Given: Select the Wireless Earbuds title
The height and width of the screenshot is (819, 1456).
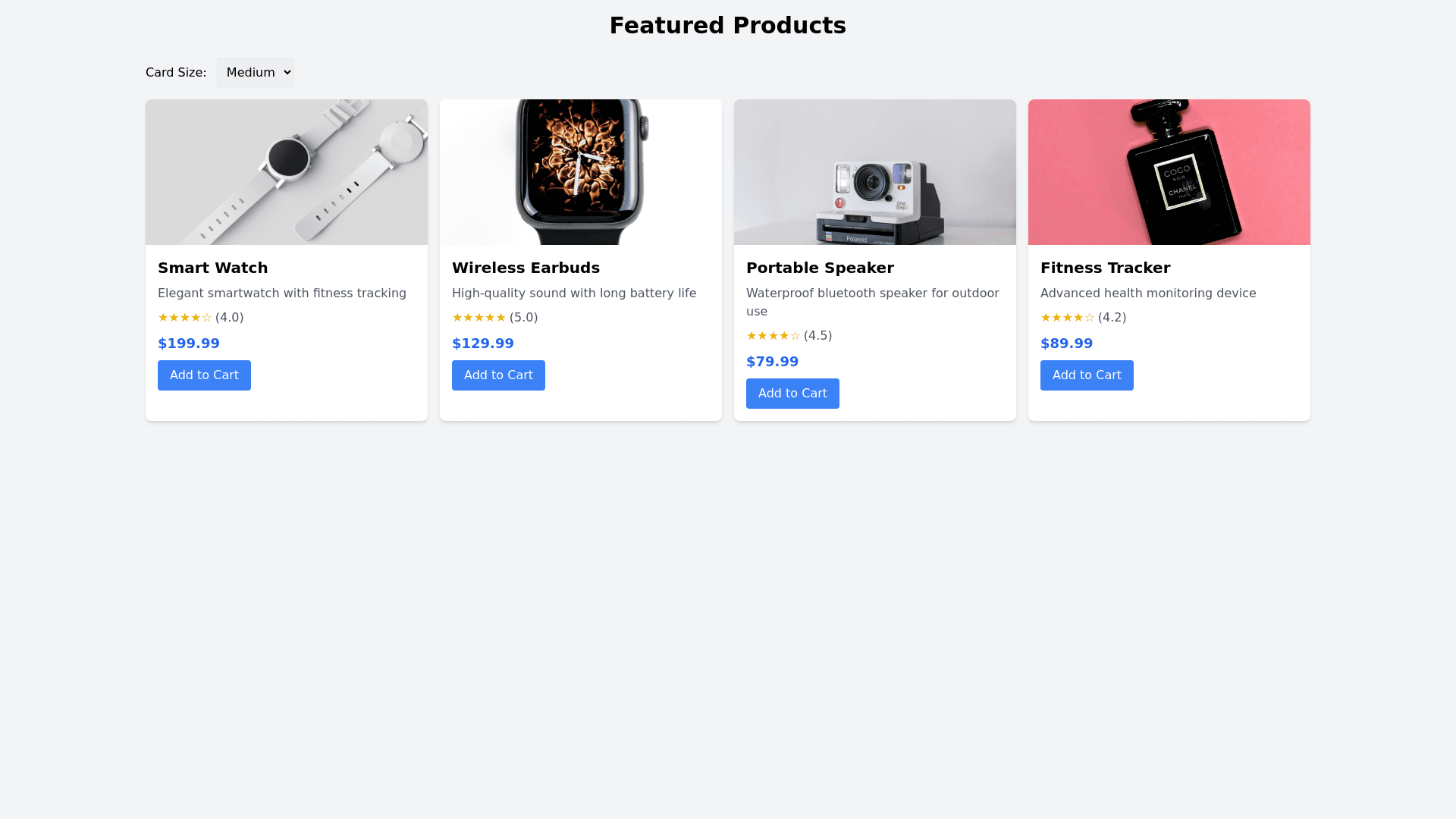Looking at the screenshot, I should coord(526,268).
